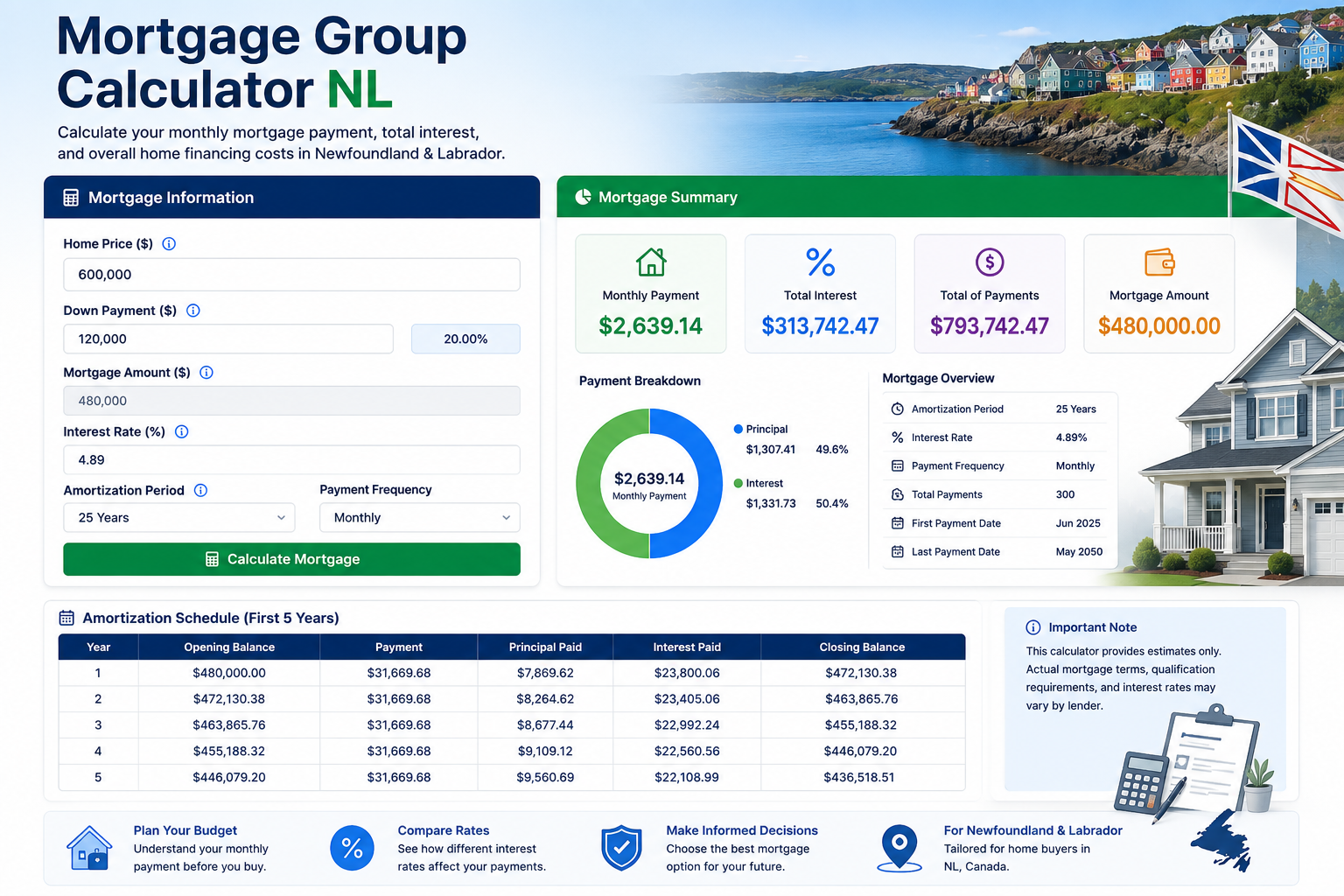Click the Jun 2025 first payment date value

tap(1078, 523)
